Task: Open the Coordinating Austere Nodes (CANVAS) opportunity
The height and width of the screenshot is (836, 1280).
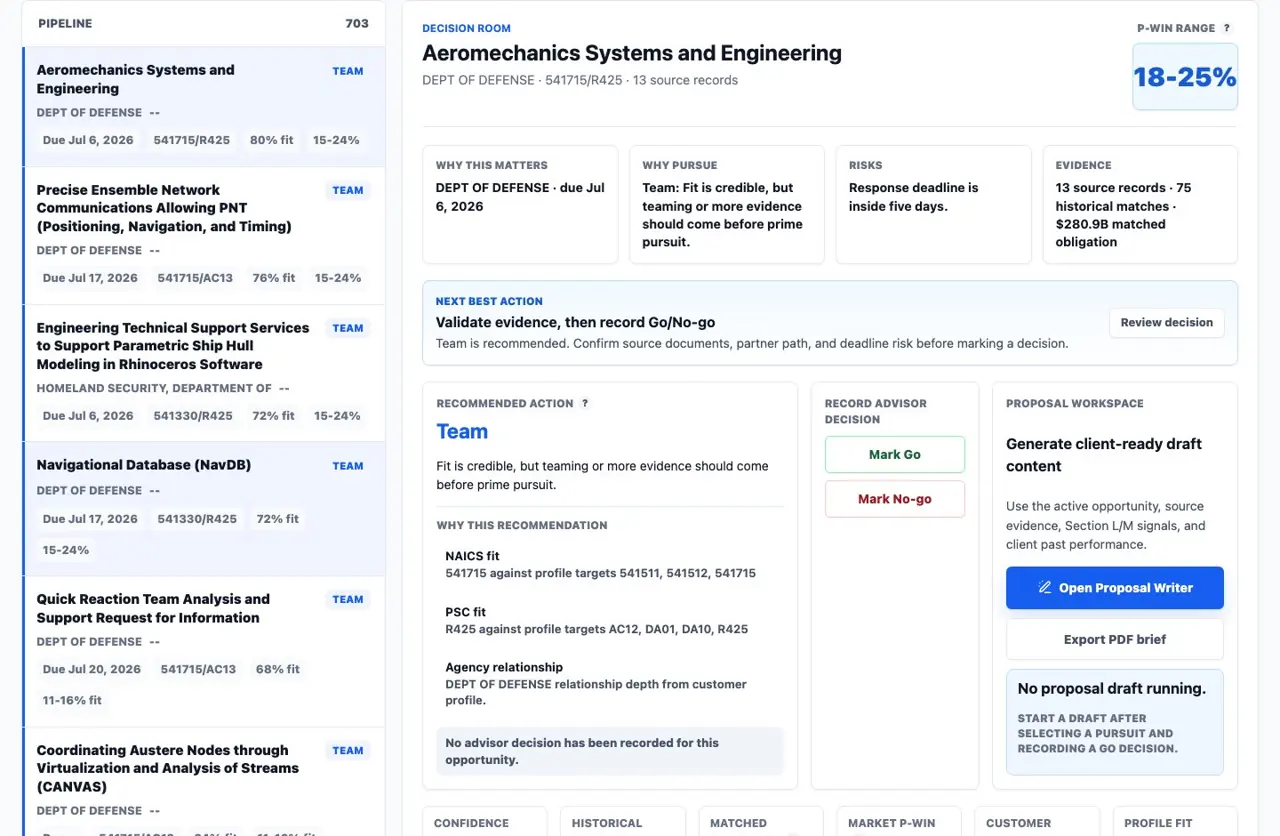Action: click(x=204, y=781)
